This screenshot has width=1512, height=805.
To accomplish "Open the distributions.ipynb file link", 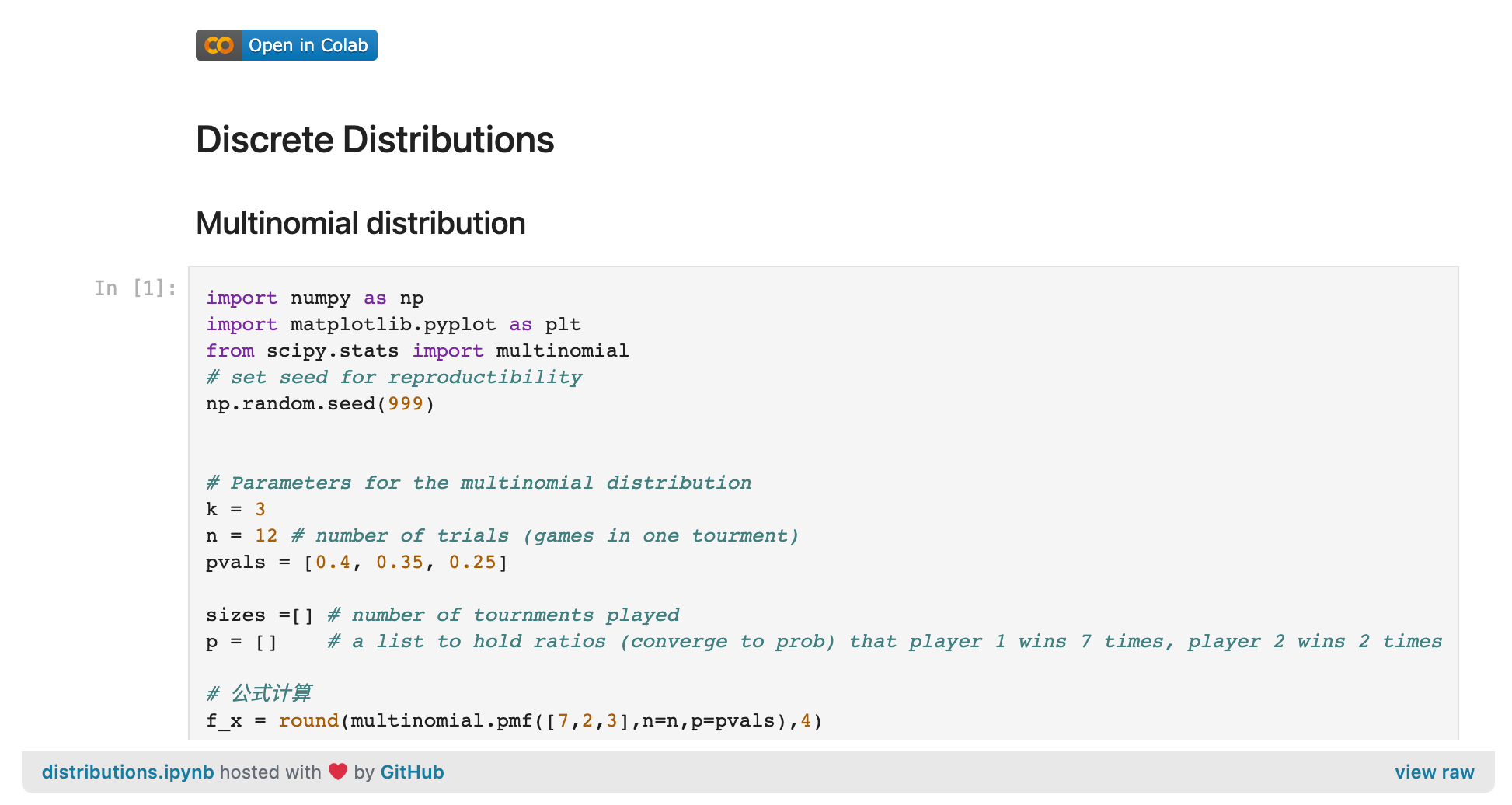I will point(127,772).
